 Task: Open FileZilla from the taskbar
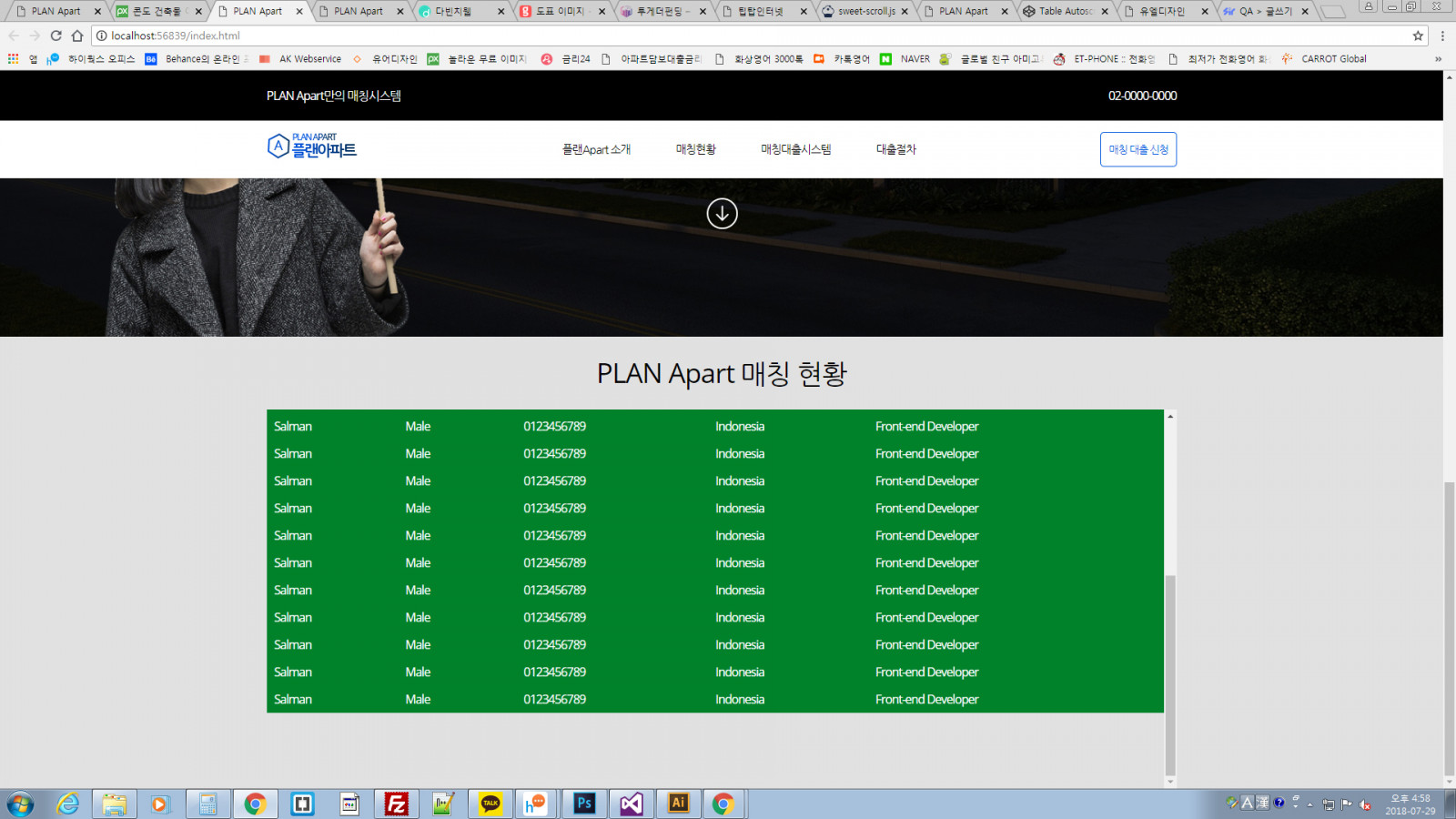coord(396,804)
